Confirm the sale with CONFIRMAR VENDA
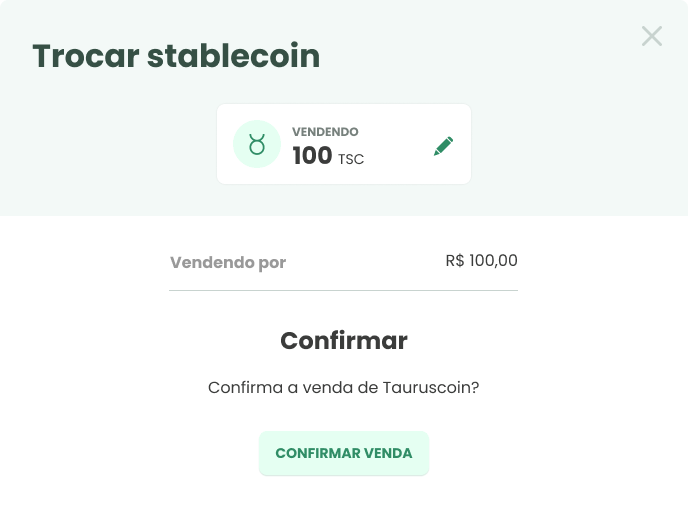Image resolution: width=688 pixels, height=515 pixels. tap(344, 453)
